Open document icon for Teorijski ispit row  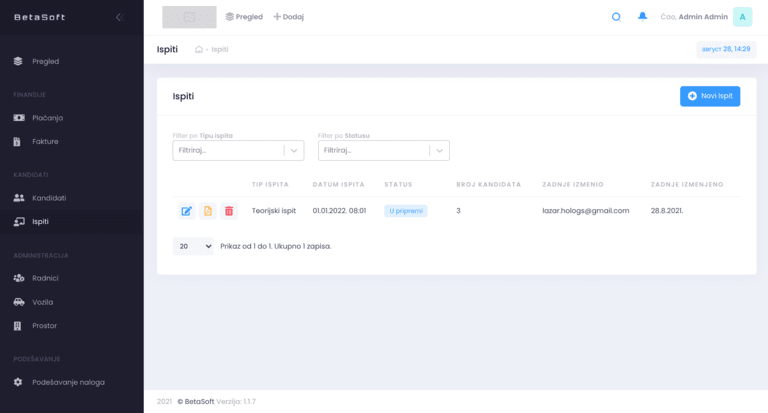pos(208,211)
